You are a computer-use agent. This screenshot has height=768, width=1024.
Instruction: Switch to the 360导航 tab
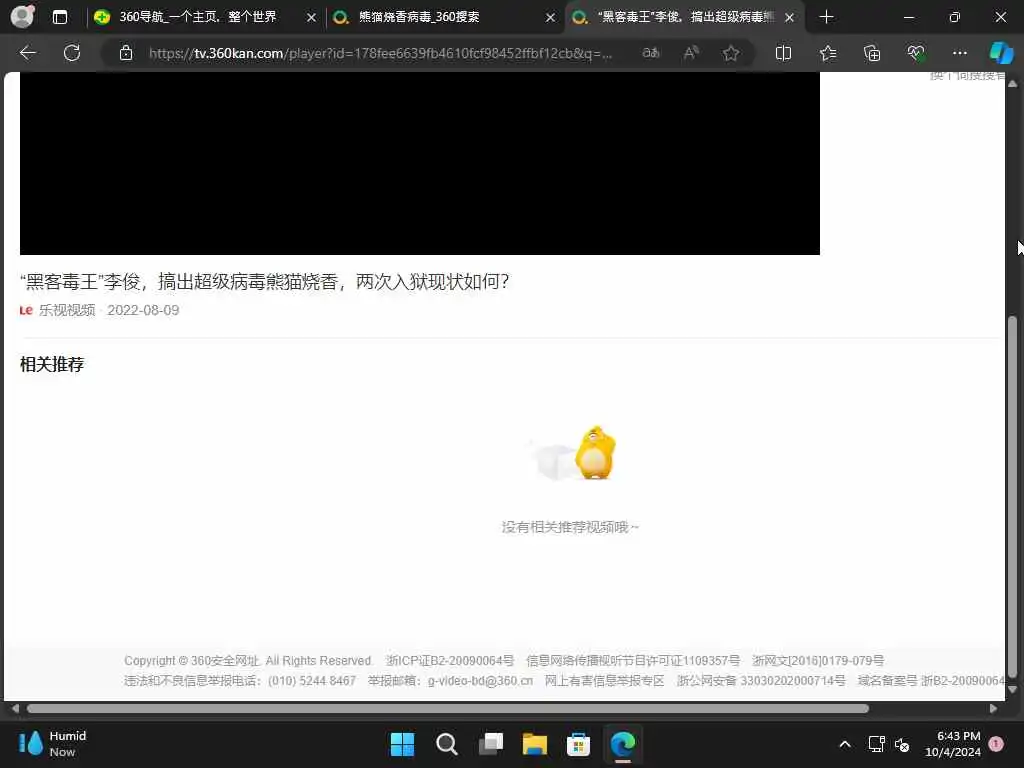197,17
